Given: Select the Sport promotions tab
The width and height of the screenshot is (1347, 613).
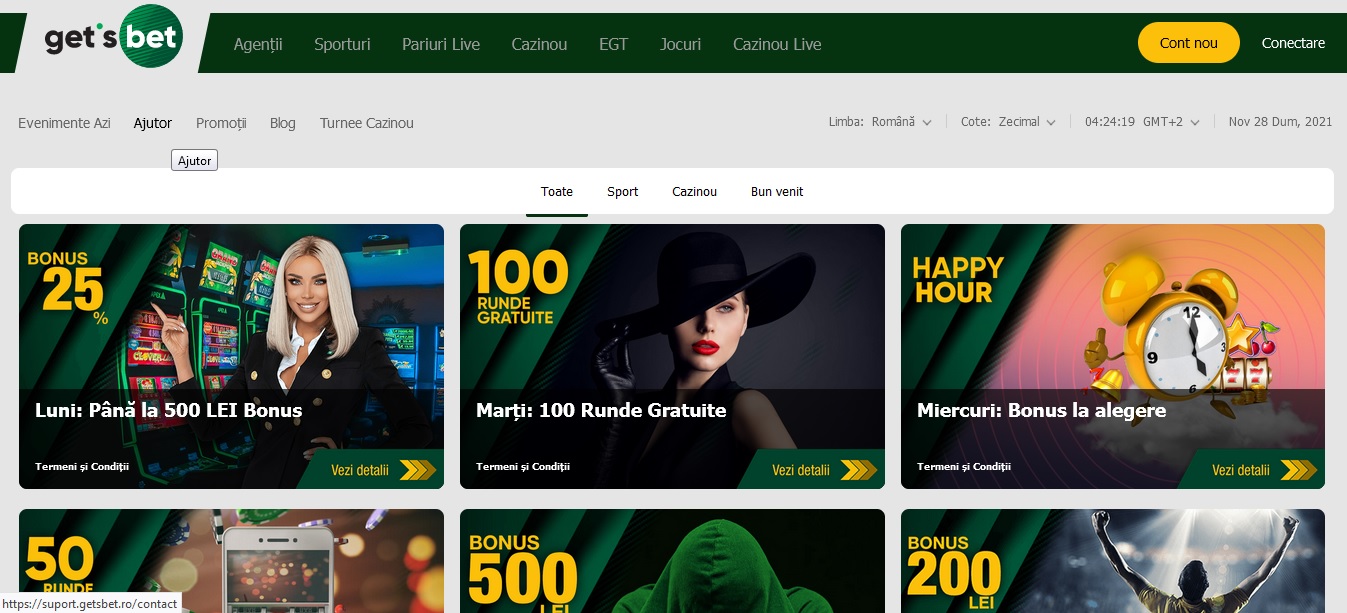Looking at the screenshot, I should [x=622, y=192].
